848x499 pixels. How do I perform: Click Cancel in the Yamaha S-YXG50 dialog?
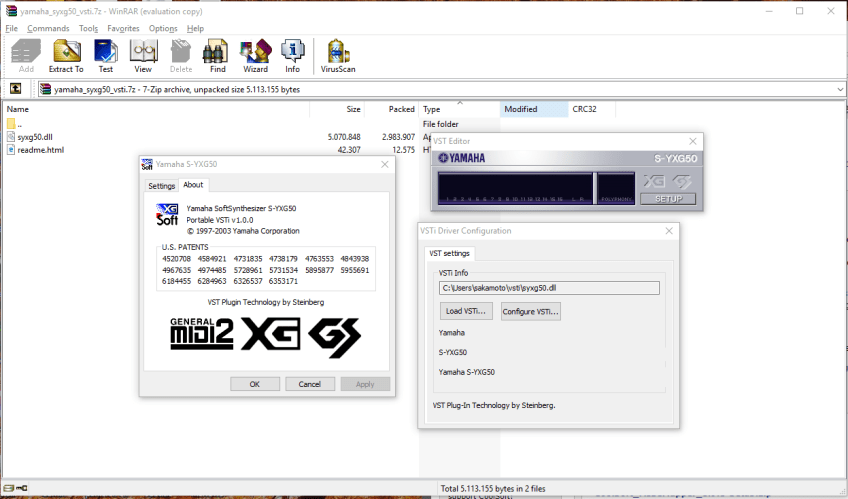coord(310,384)
